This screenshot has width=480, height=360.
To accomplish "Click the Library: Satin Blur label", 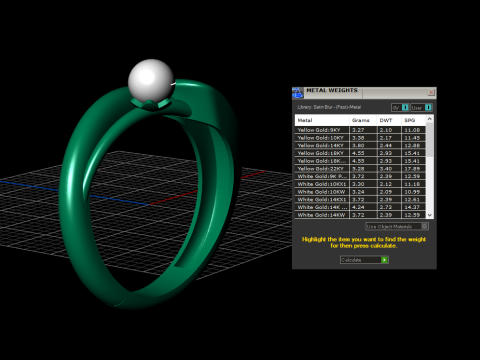I will pyautogui.click(x=329, y=107).
